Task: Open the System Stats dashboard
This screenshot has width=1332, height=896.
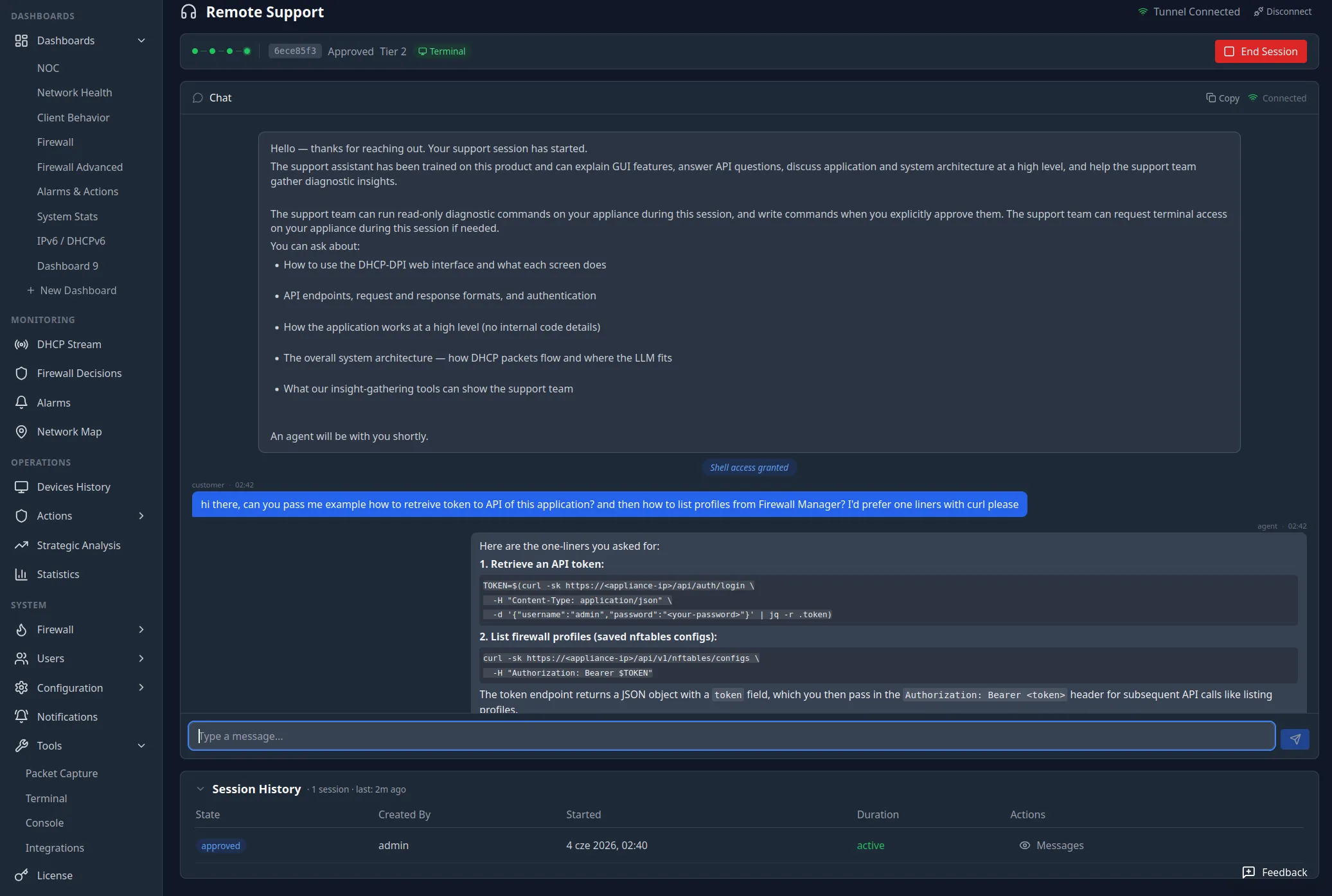Action: click(67, 216)
